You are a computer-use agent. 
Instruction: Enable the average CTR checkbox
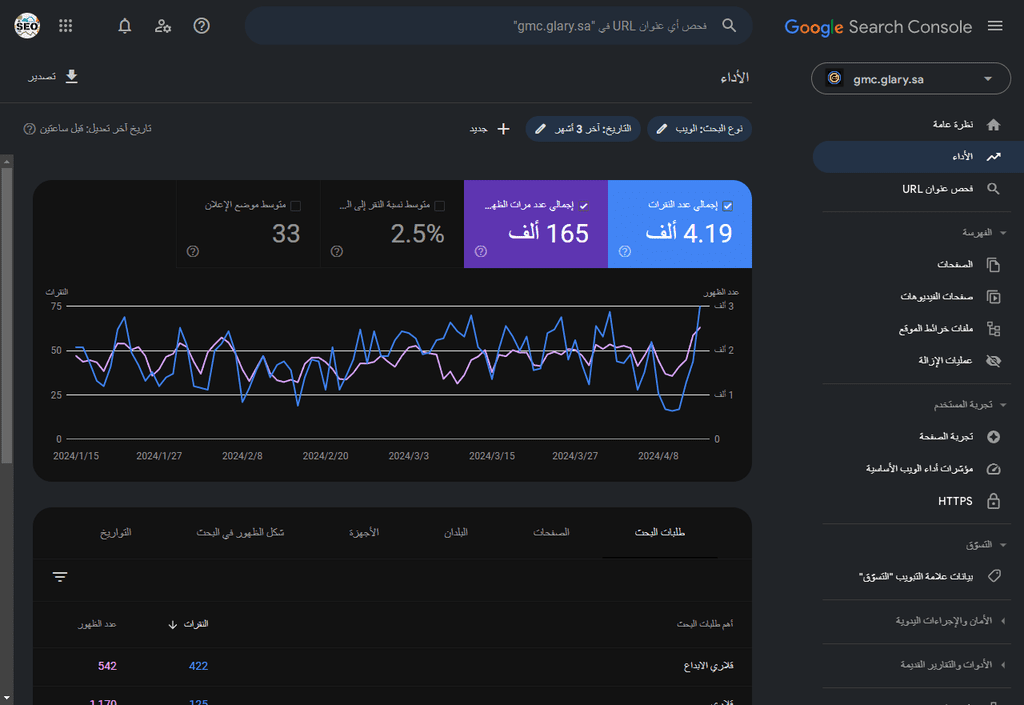pyautogui.click(x=440, y=206)
